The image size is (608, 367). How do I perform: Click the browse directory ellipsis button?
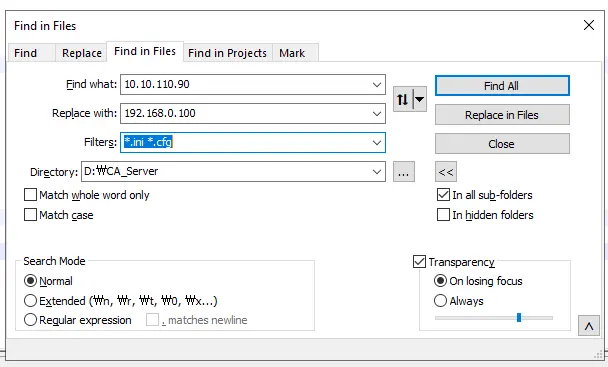click(x=404, y=172)
